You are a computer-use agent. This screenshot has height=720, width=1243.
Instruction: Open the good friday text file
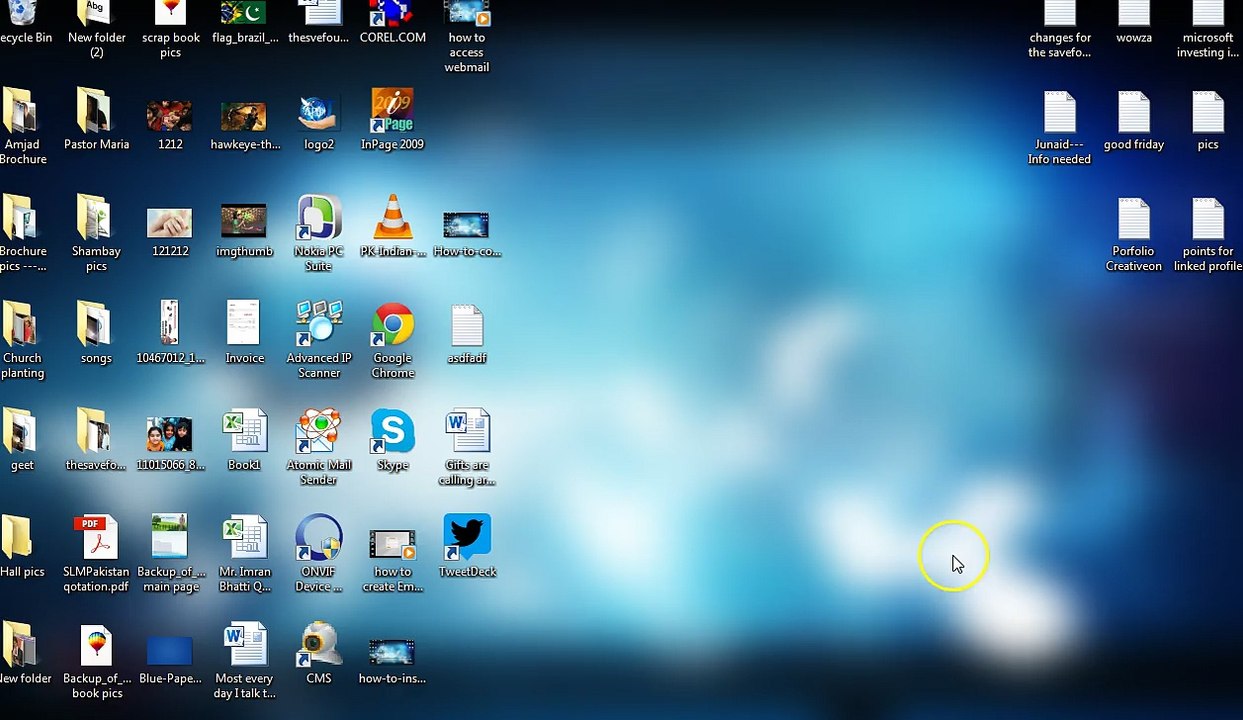1134,121
